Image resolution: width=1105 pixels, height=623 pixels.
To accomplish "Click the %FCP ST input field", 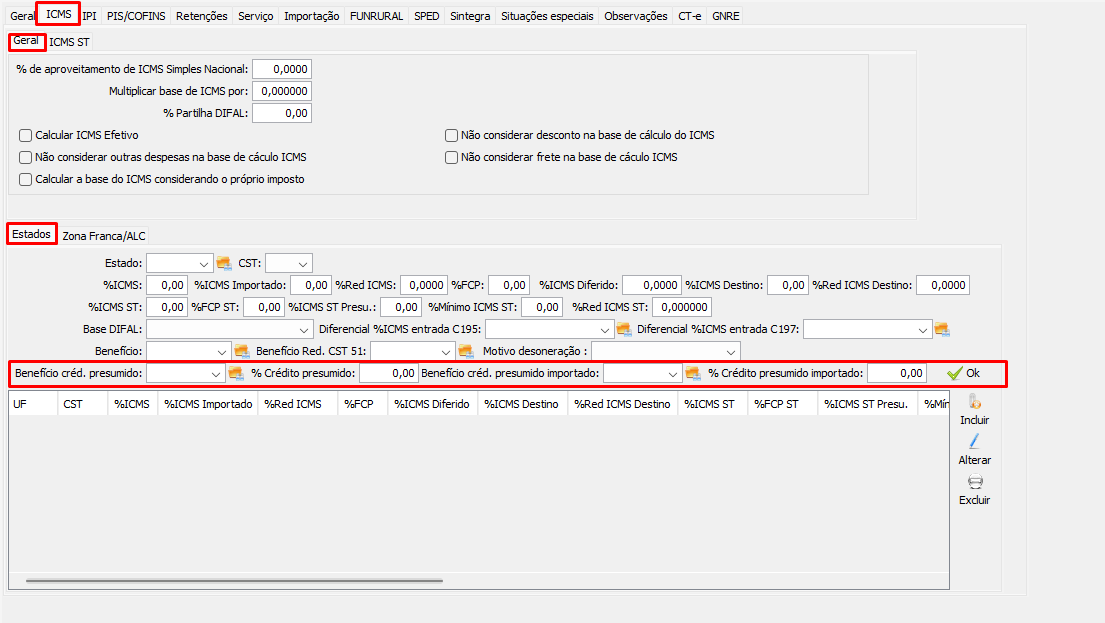I will [264, 307].
